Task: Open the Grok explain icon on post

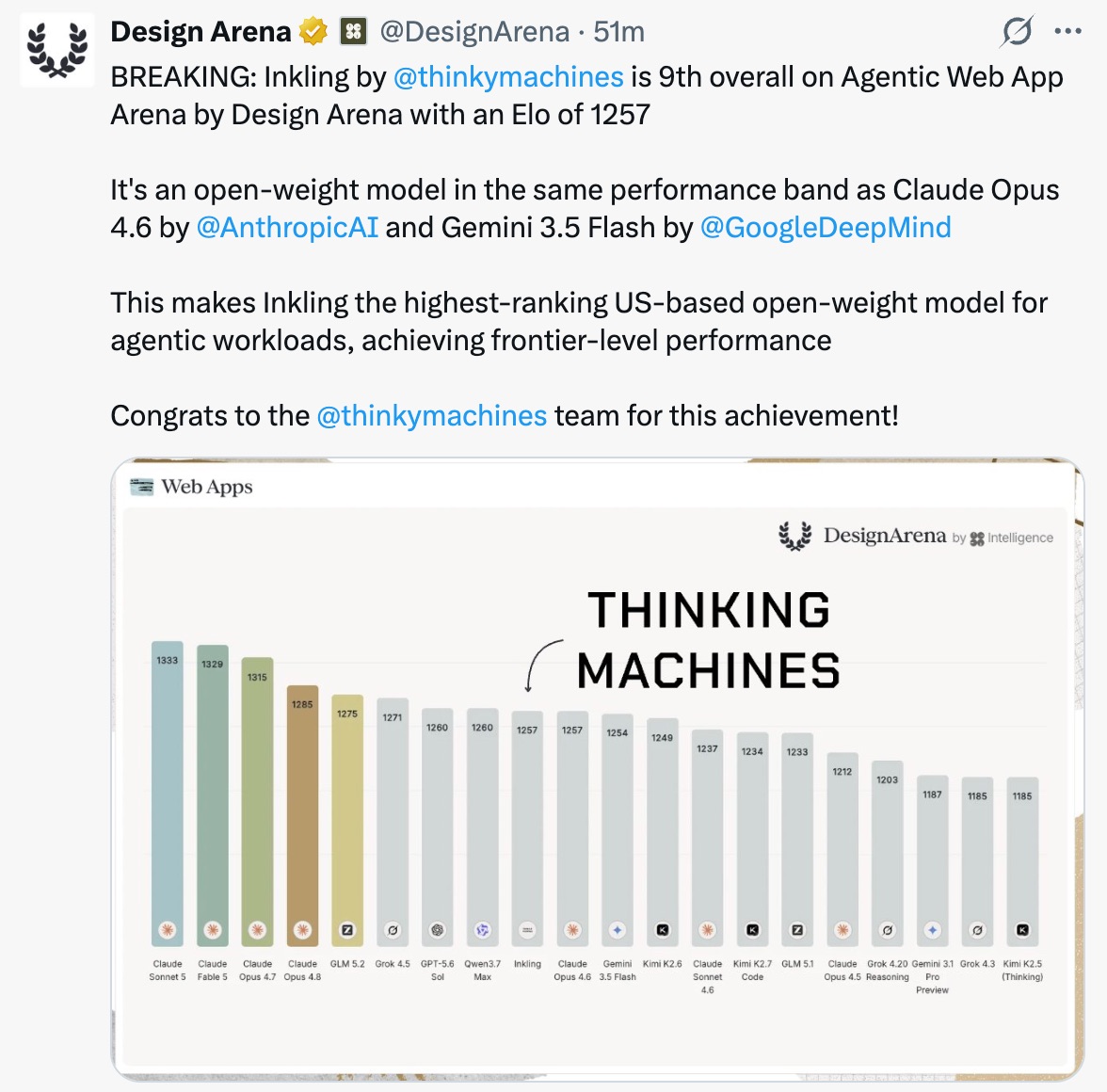Action: [1018, 31]
